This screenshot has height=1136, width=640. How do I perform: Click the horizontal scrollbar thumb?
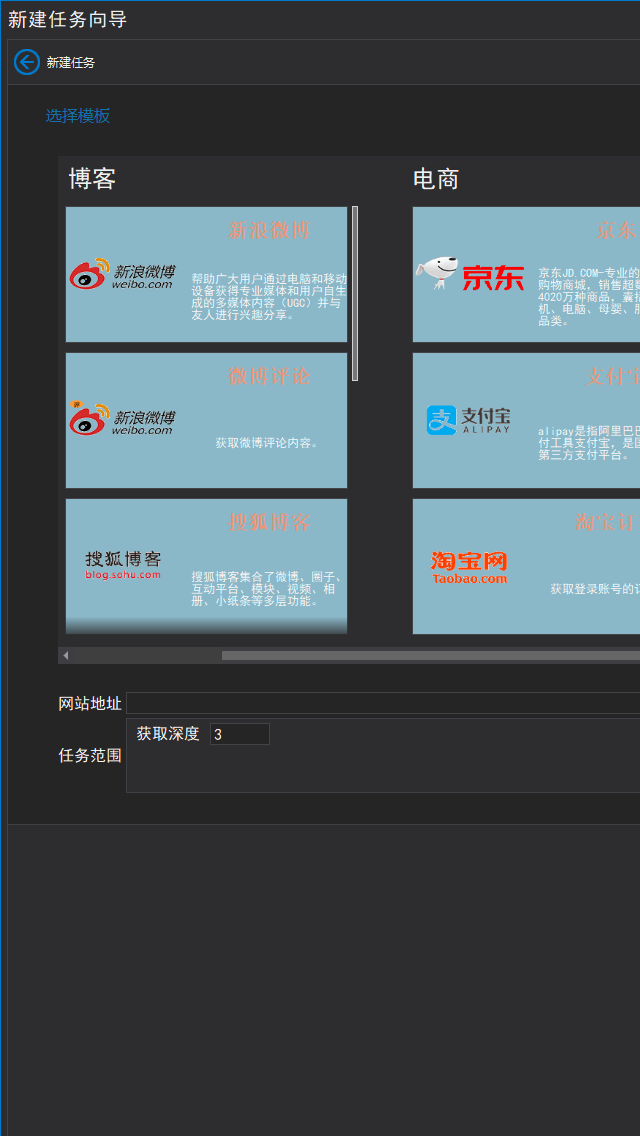(x=430, y=656)
